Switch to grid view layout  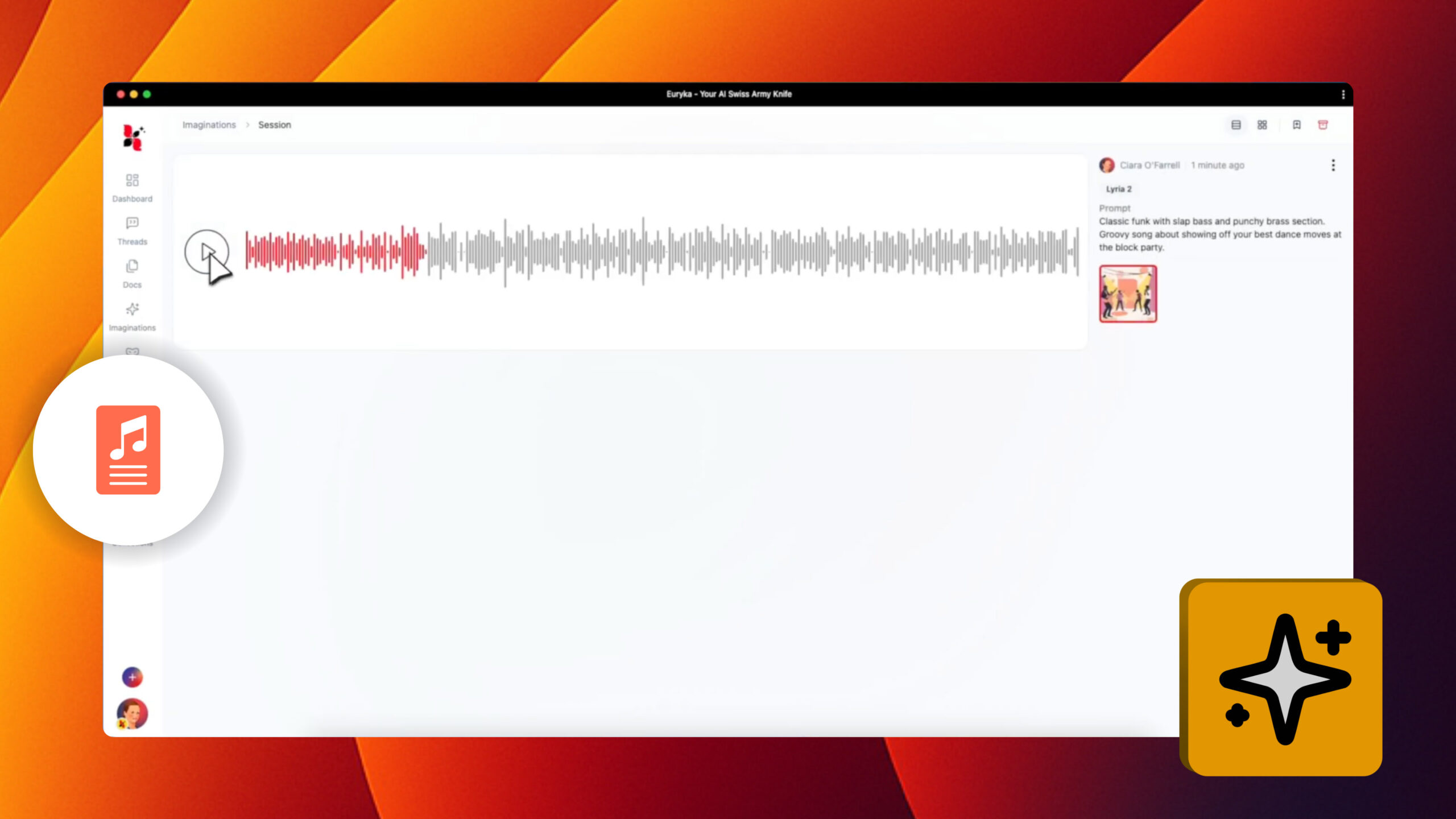pyautogui.click(x=1262, y=125)
